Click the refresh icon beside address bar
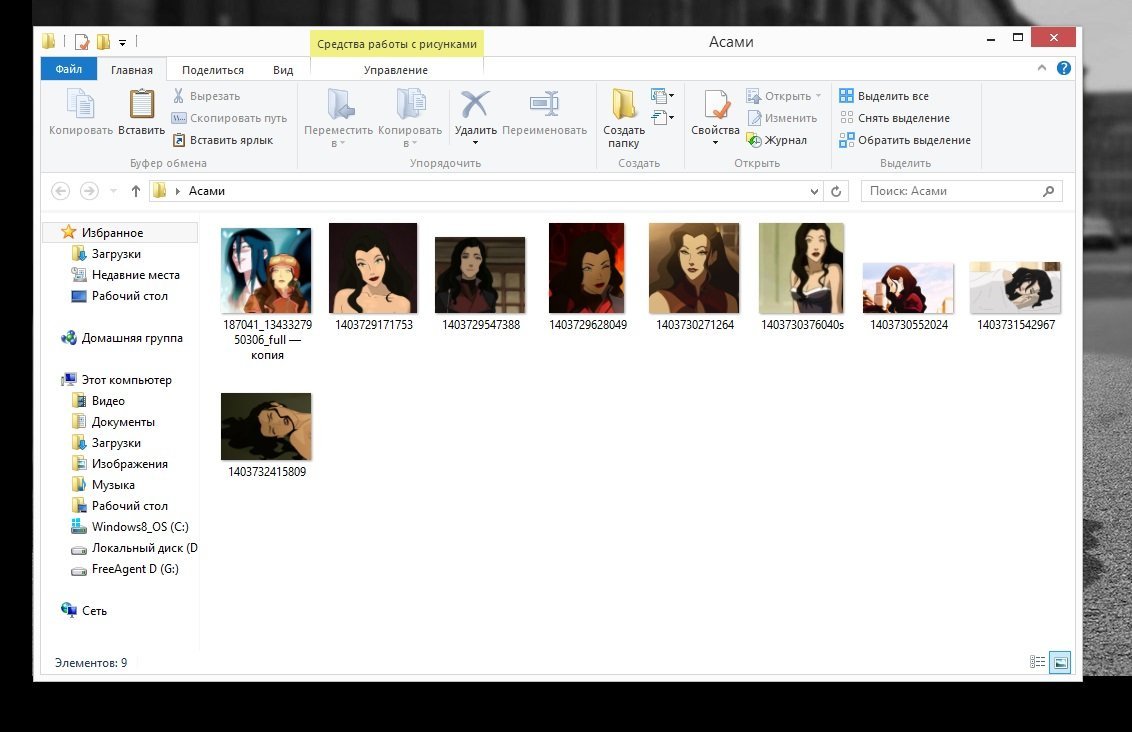Viewport: 1132px width, 732px height. tap(837, 191)
